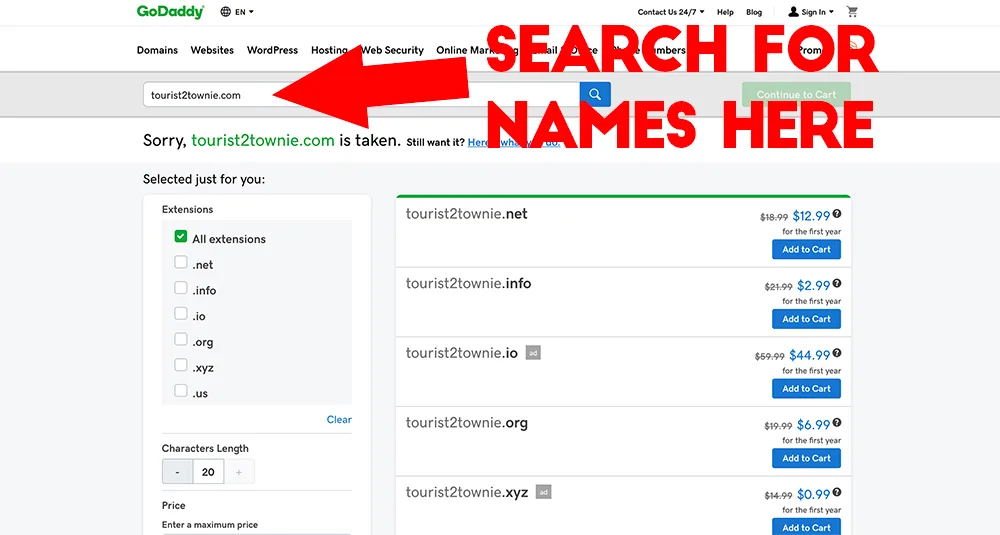
Task: Add tourist2townie.xyz to cart
Action: 806,527
